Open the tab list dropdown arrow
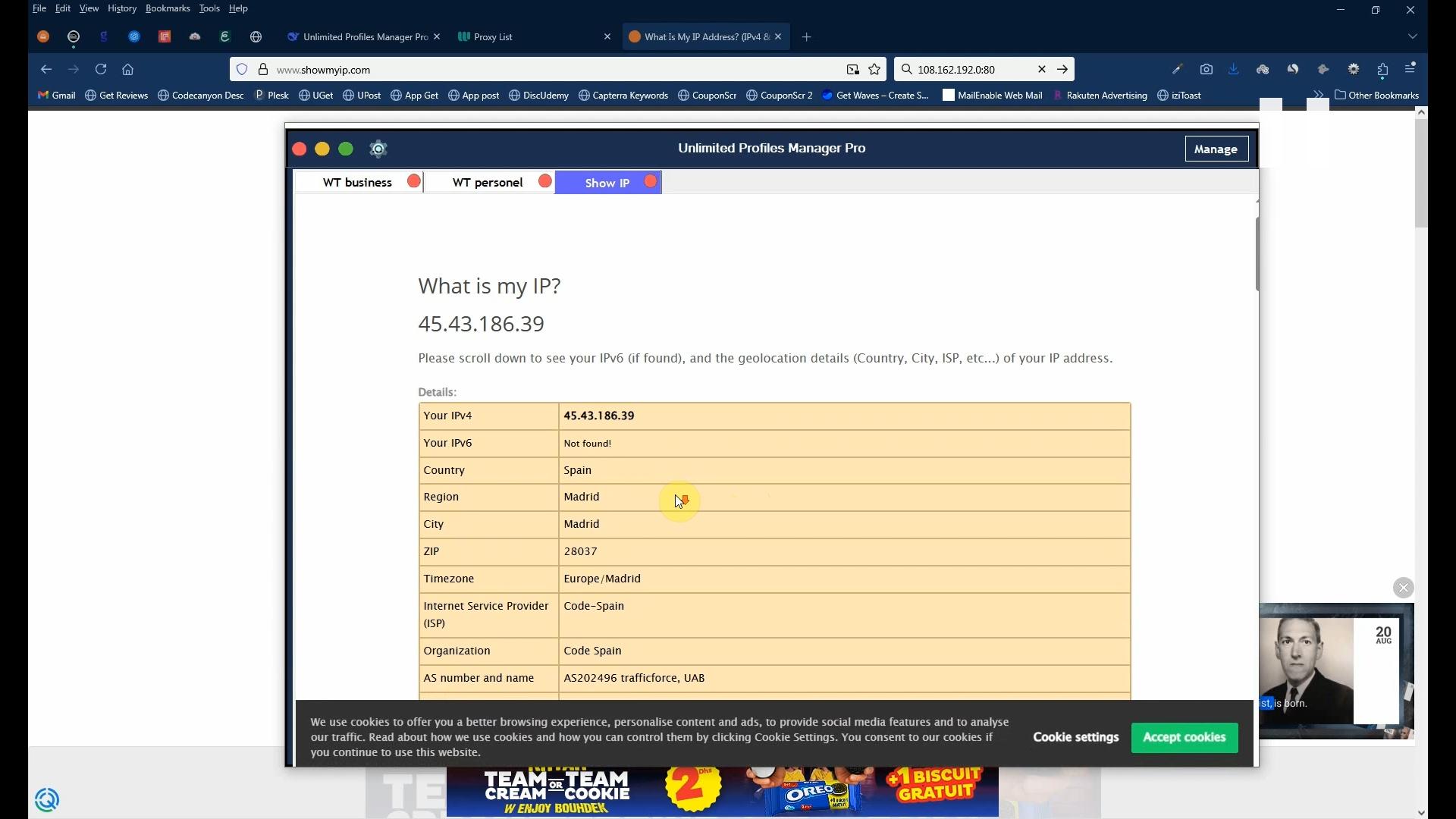Screen dimensions: 1456x819 click(1412, 36)
